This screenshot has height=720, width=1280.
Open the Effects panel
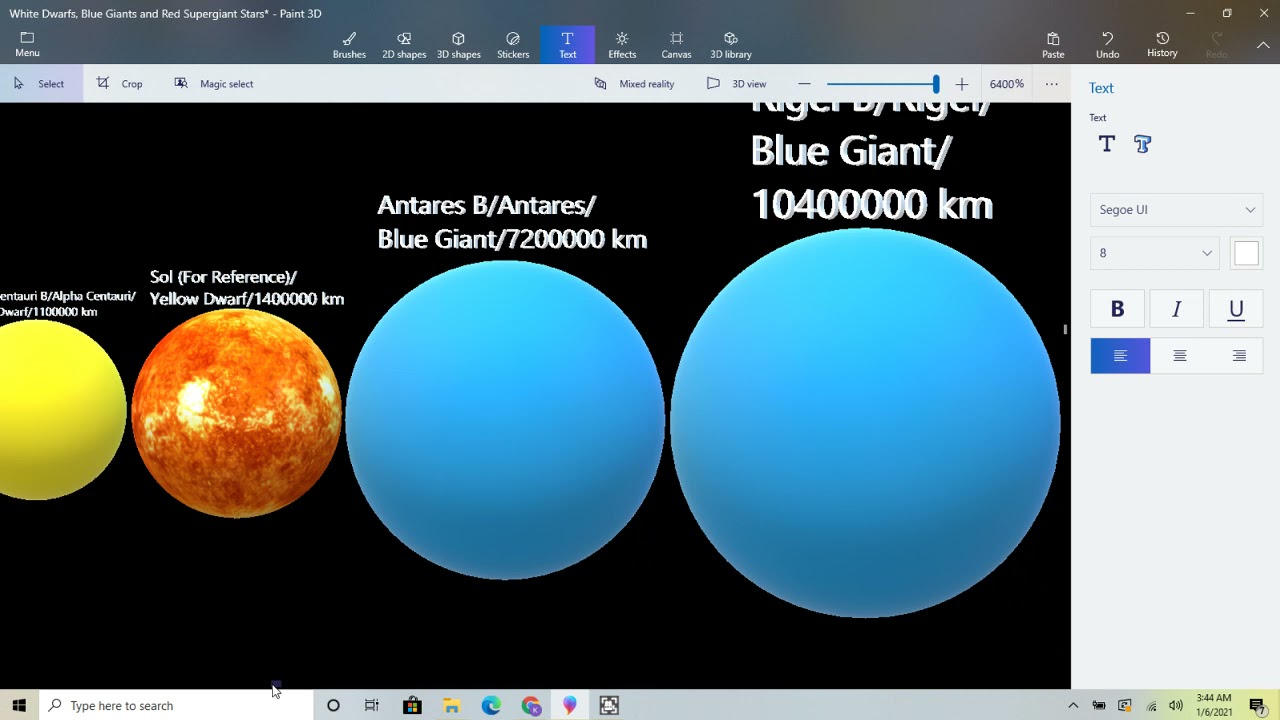tap(622, 45)
